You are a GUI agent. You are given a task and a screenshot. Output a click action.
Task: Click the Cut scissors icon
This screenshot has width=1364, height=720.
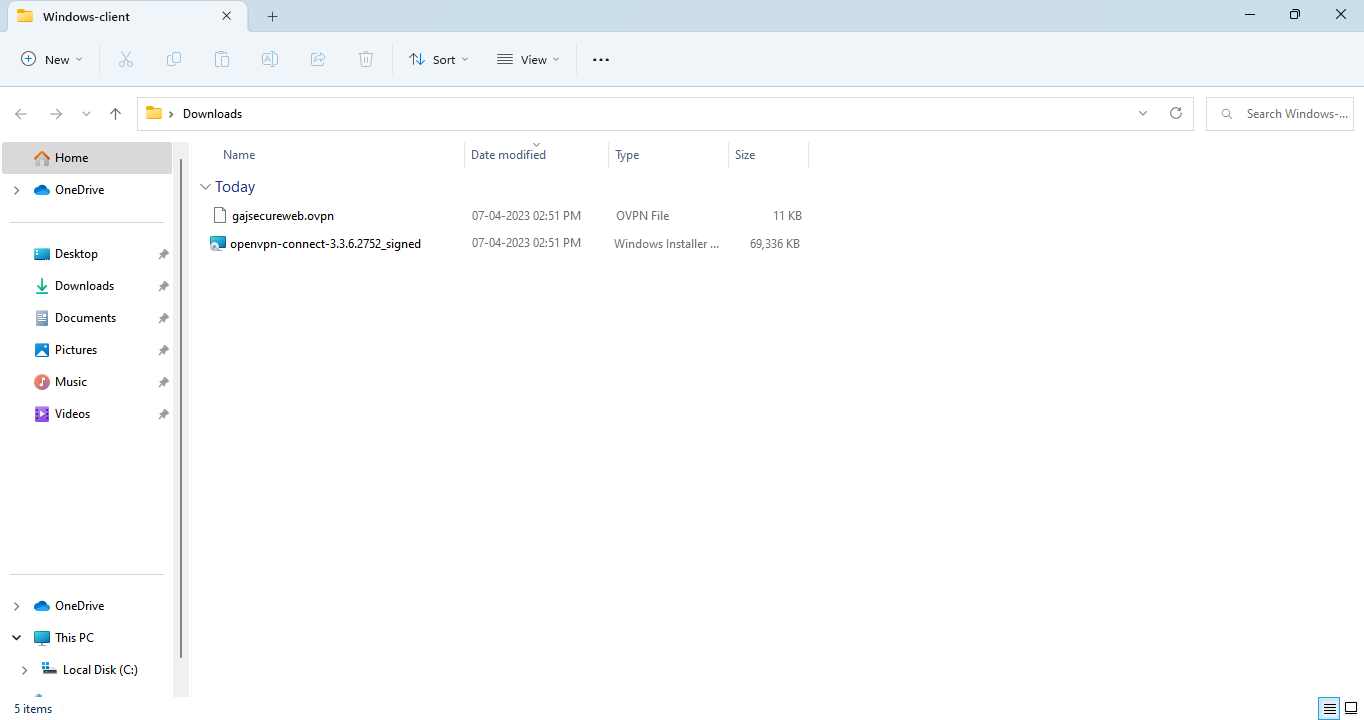(126, 60)
